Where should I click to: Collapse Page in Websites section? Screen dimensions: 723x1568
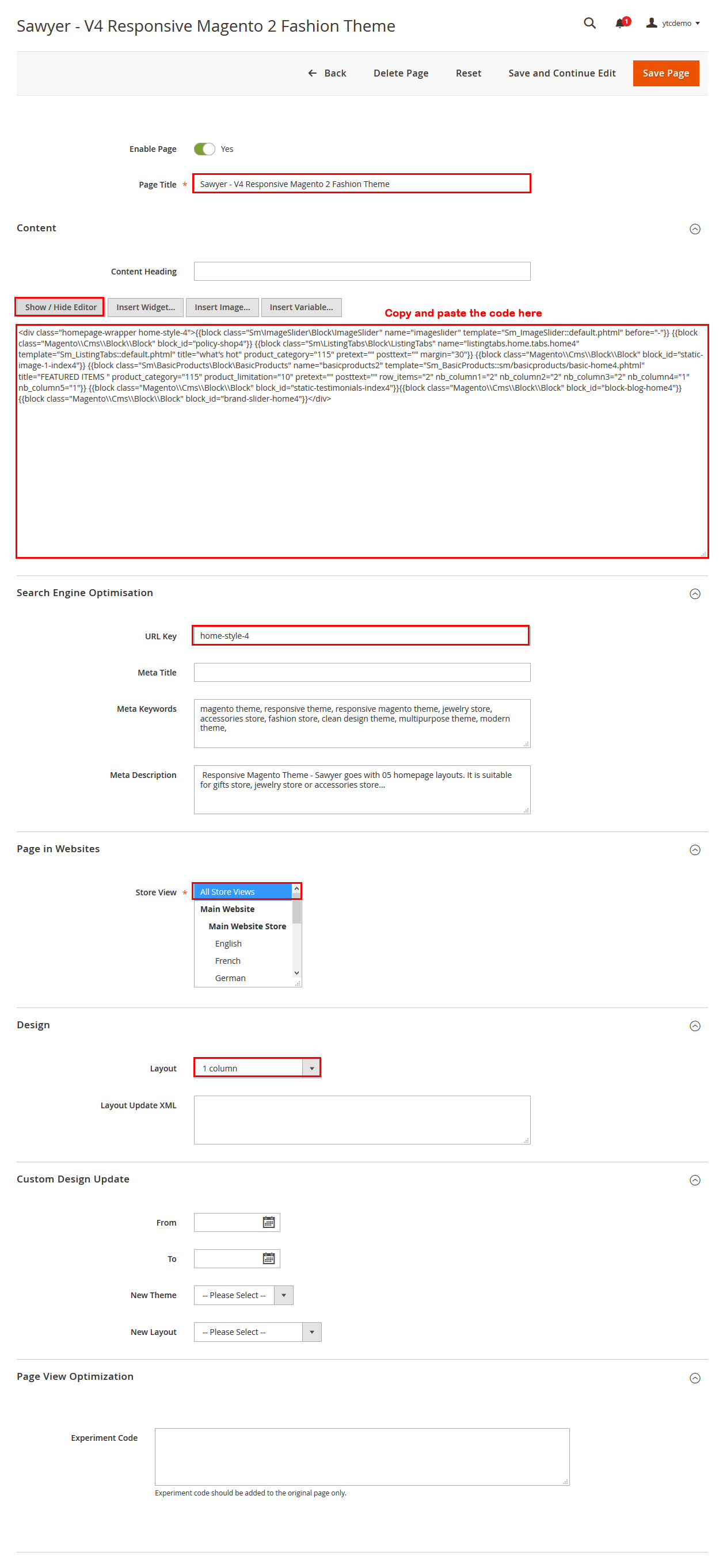(x=694, y=850)
